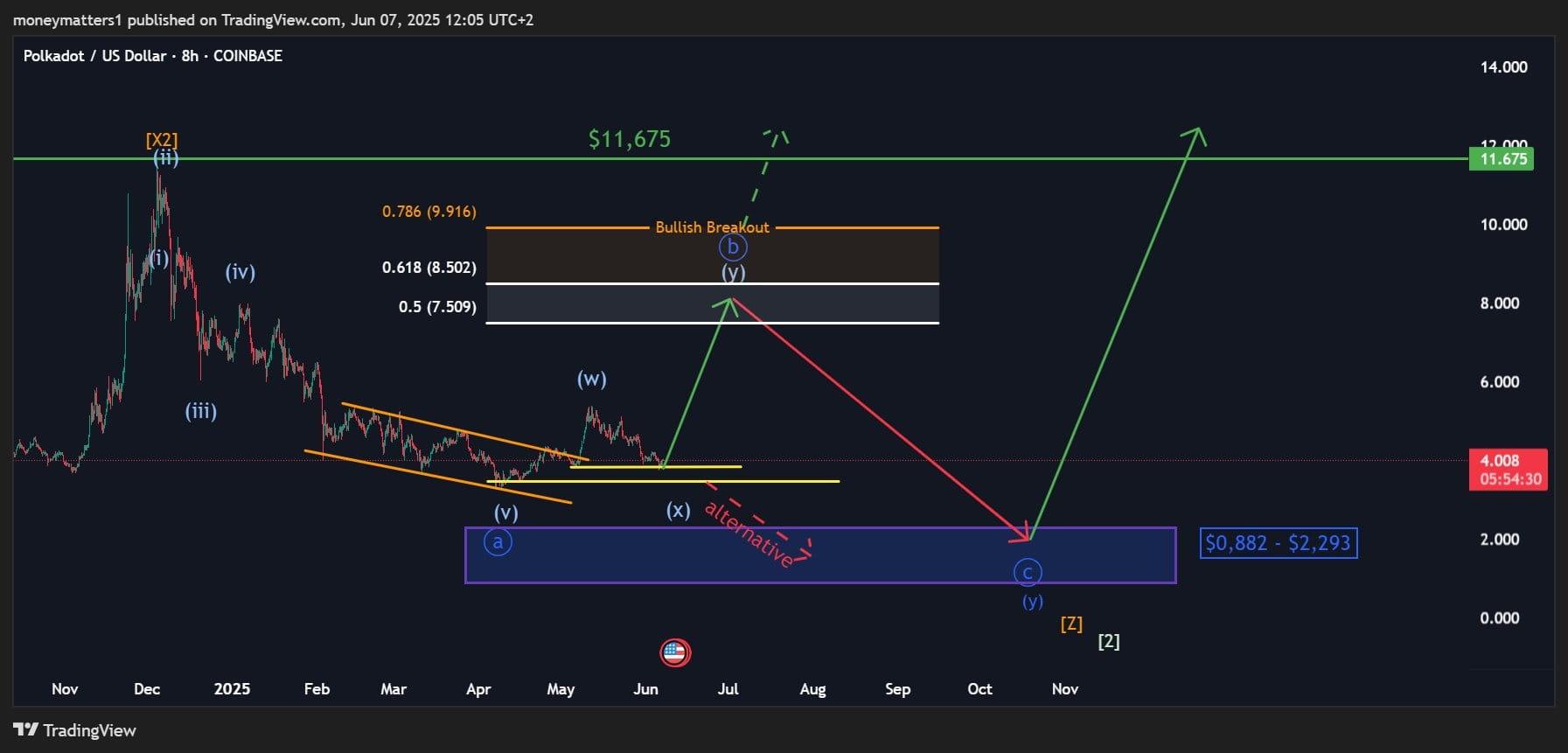1568x753 pixels.
Task: Click the '2025' time axis label
Action: tap(232, 689)
